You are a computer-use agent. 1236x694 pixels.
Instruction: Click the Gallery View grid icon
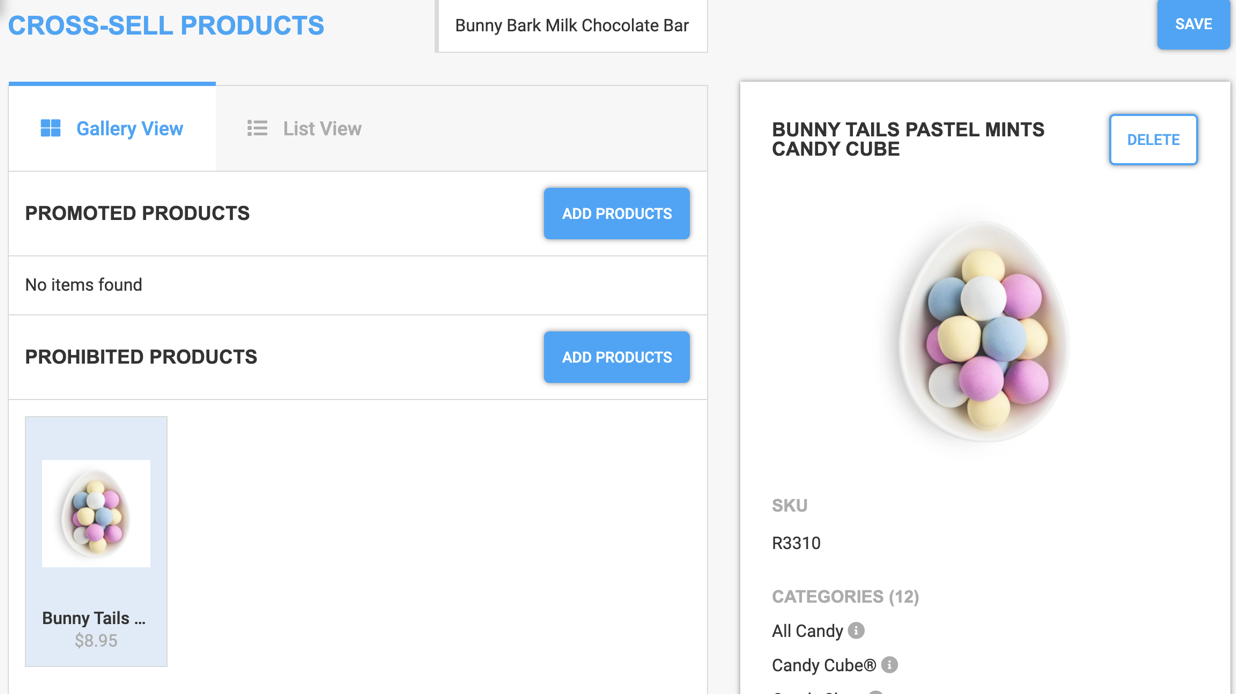[51, 128]
